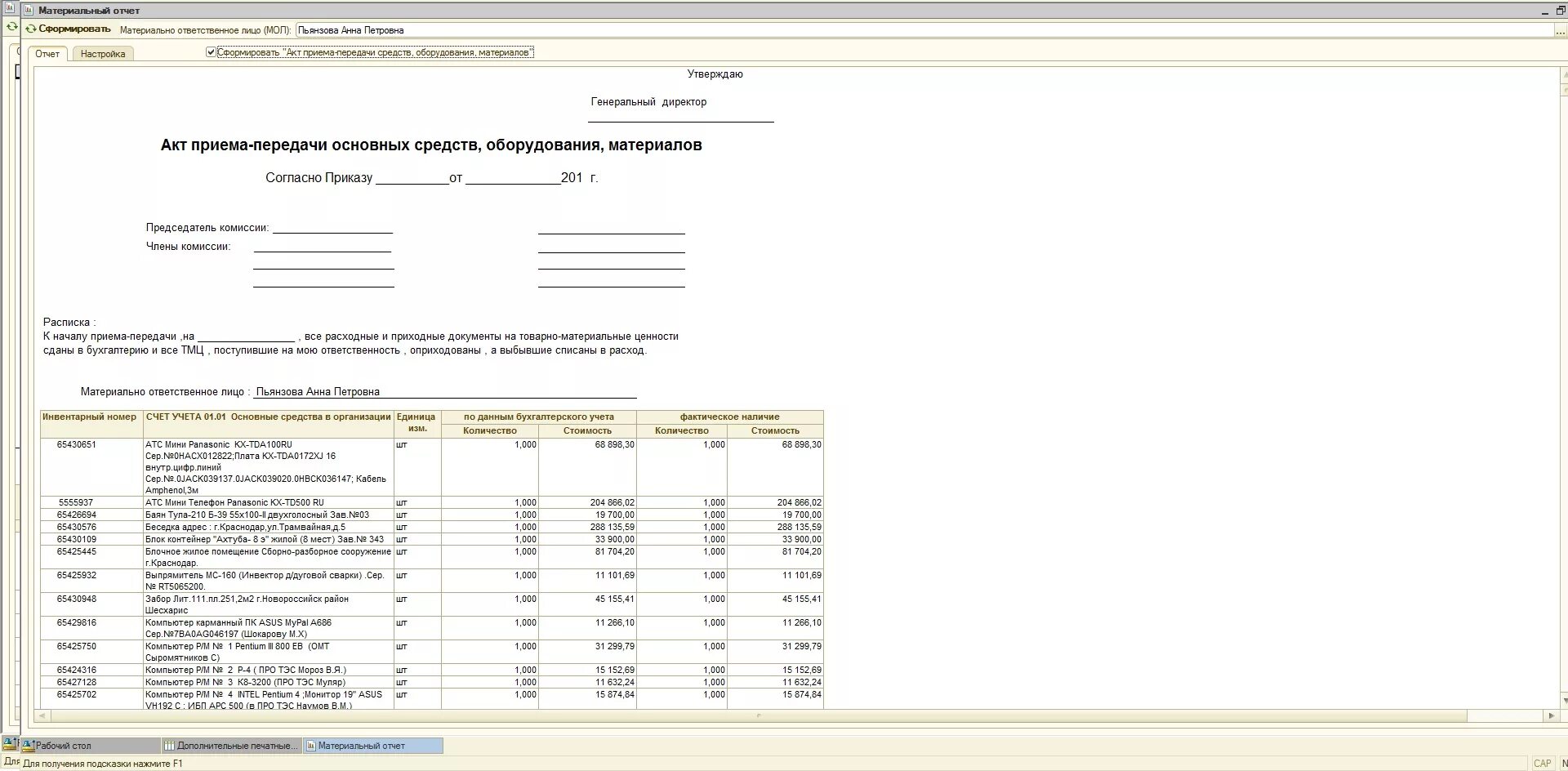
Task: Click the act title 'Акт приема-передачи основных средств'
Action: tap(431, 145)
